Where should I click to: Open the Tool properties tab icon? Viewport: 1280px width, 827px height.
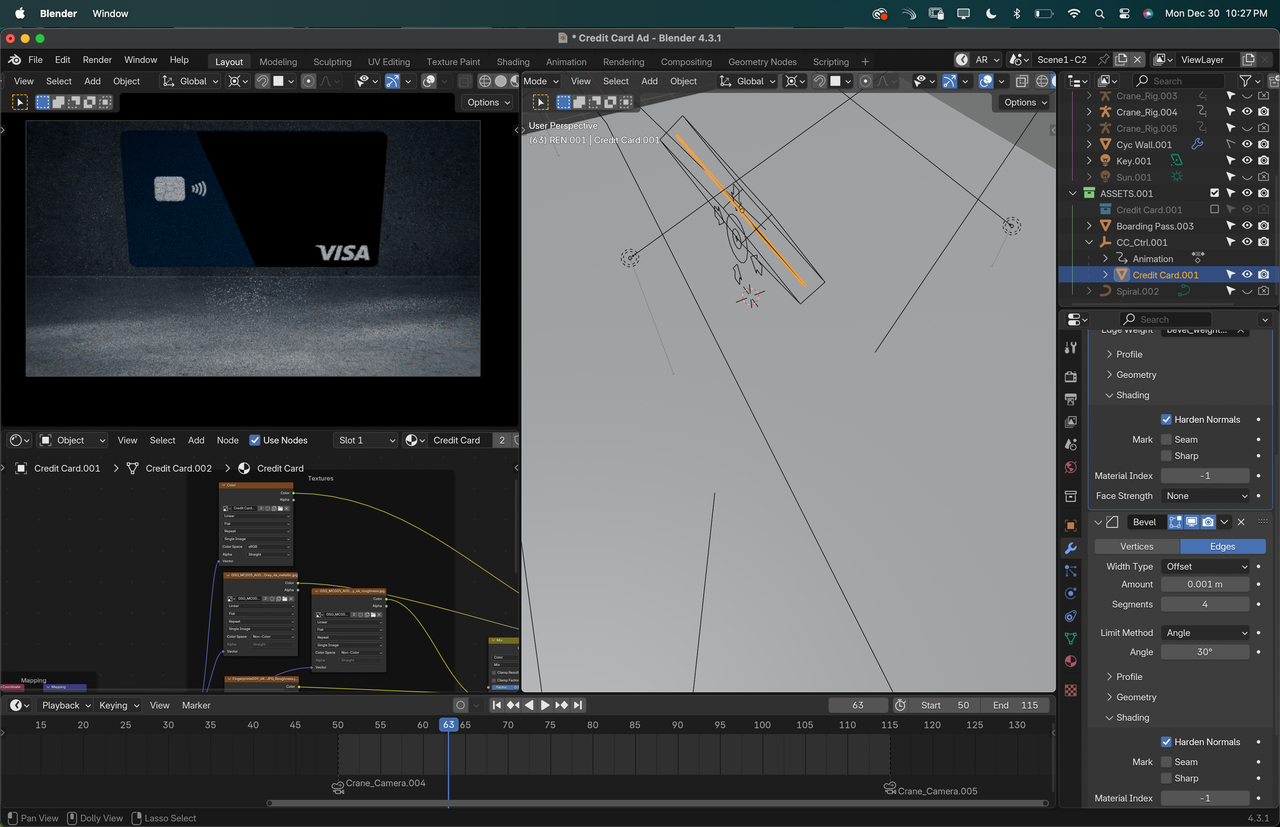pyautogui.click(x=1071, y=348)
